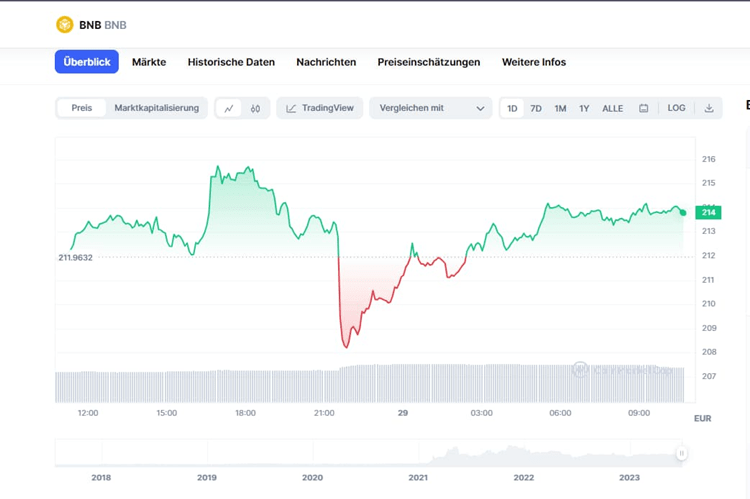Grab the range slider pause handle

(x=682, y=453)
